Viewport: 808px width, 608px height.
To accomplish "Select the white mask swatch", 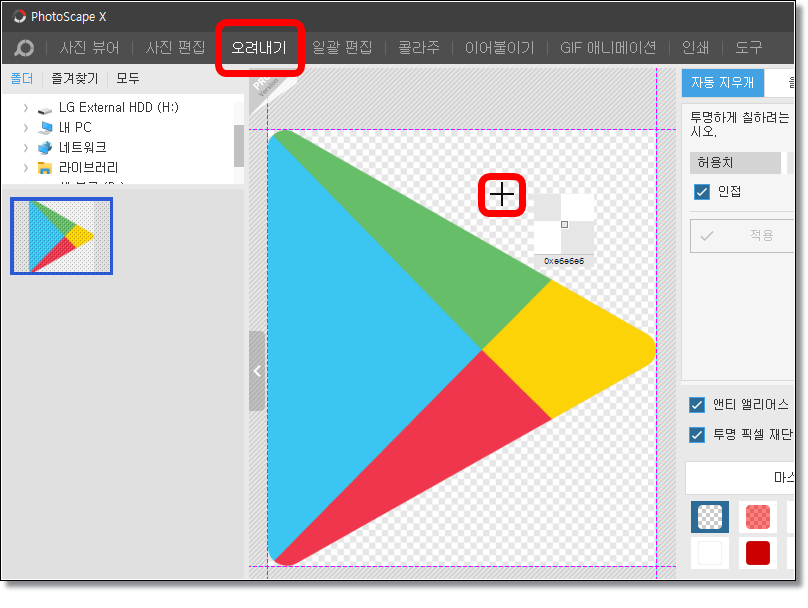I will 710,553.
